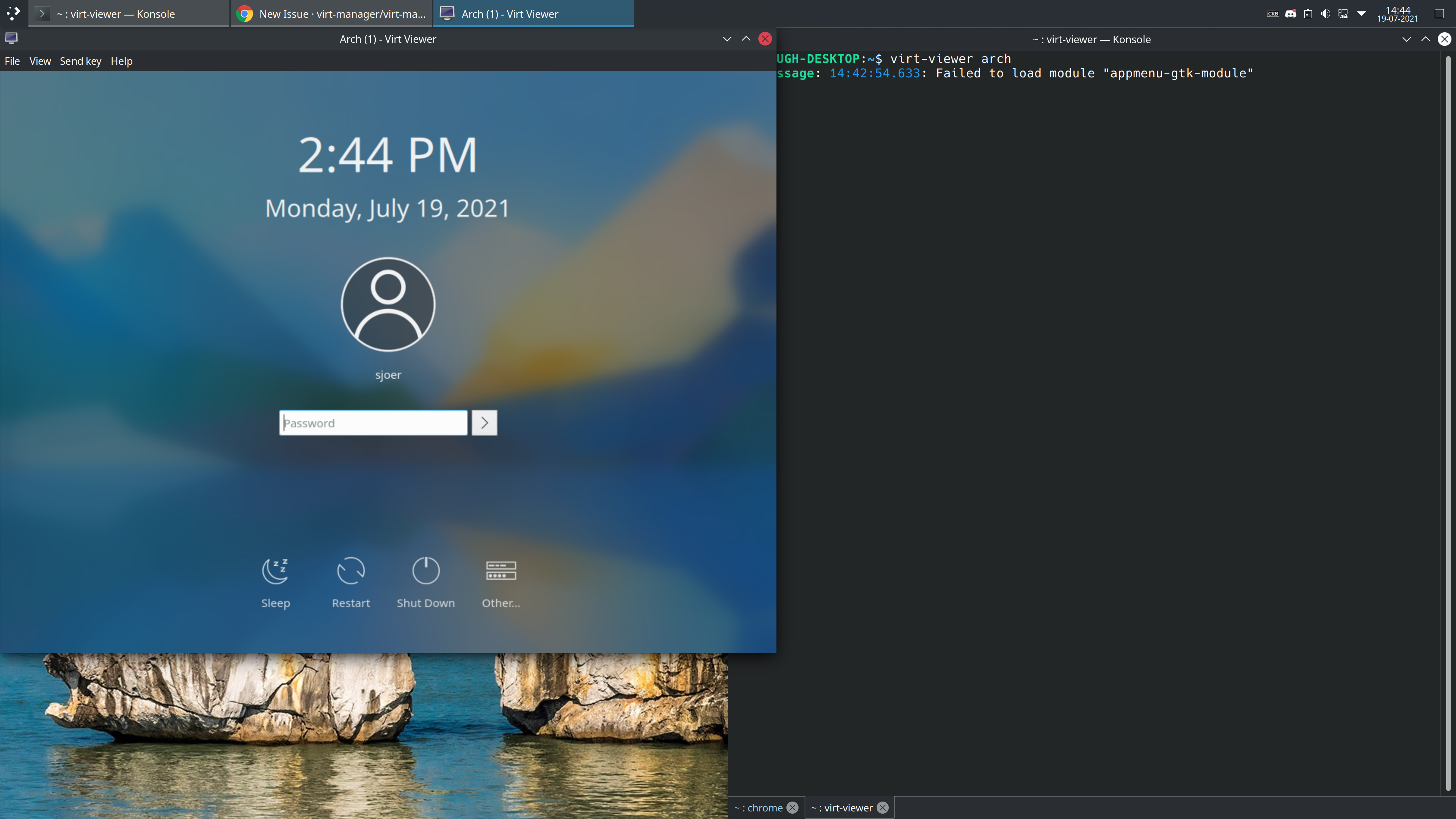
Task: Open the Klipper clipboard tray icon
Action: [x=1307, y=14]
